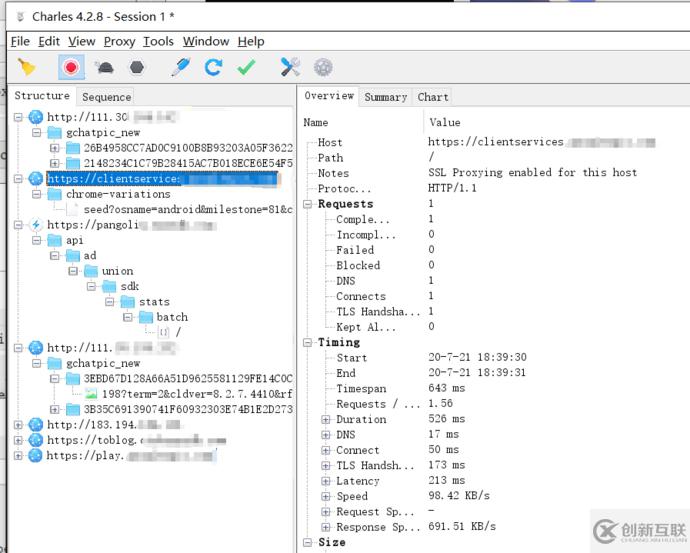This screenshot has height=553, width=690.
Task: Click the Value column header
Action: click(x=445, y=123)
